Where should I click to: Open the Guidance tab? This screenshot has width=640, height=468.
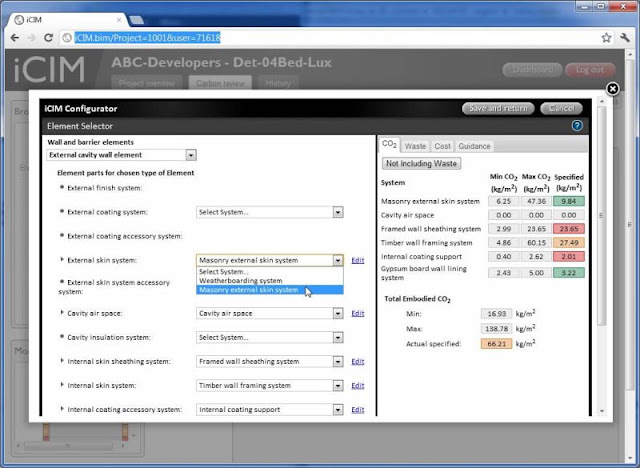(x=474, y=146)
